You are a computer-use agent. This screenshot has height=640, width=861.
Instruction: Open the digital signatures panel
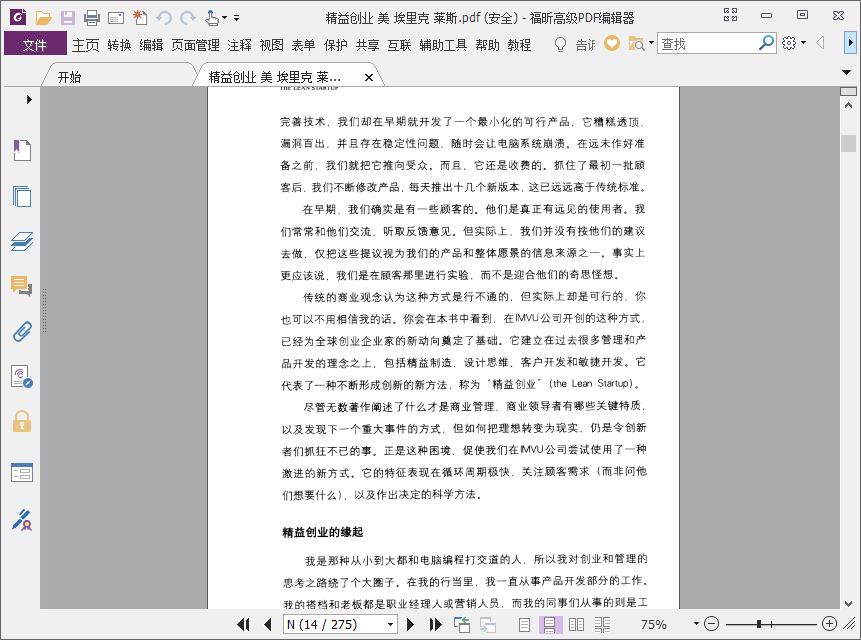[x=22, y=377]
